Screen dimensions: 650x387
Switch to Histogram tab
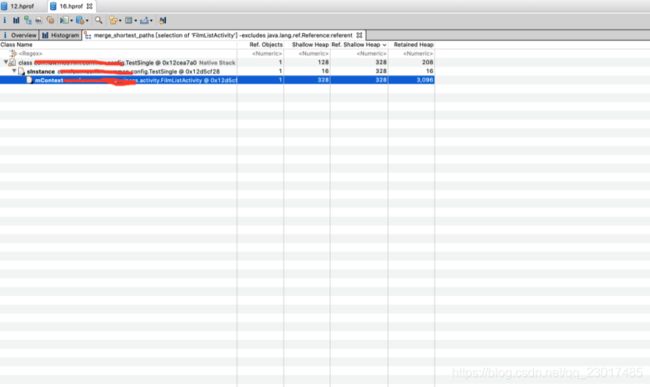61,35
